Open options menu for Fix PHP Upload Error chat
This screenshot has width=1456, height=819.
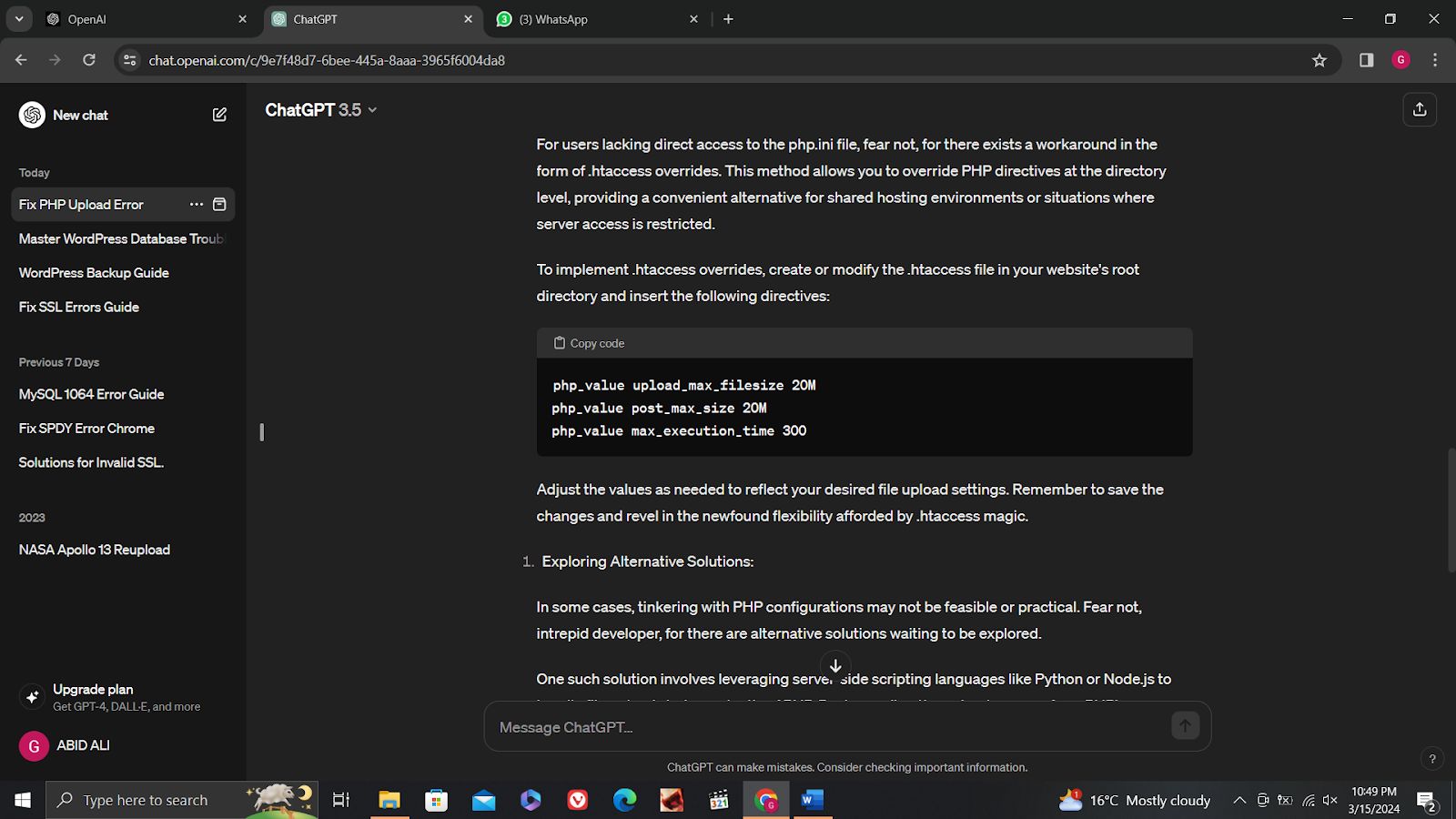196,204
